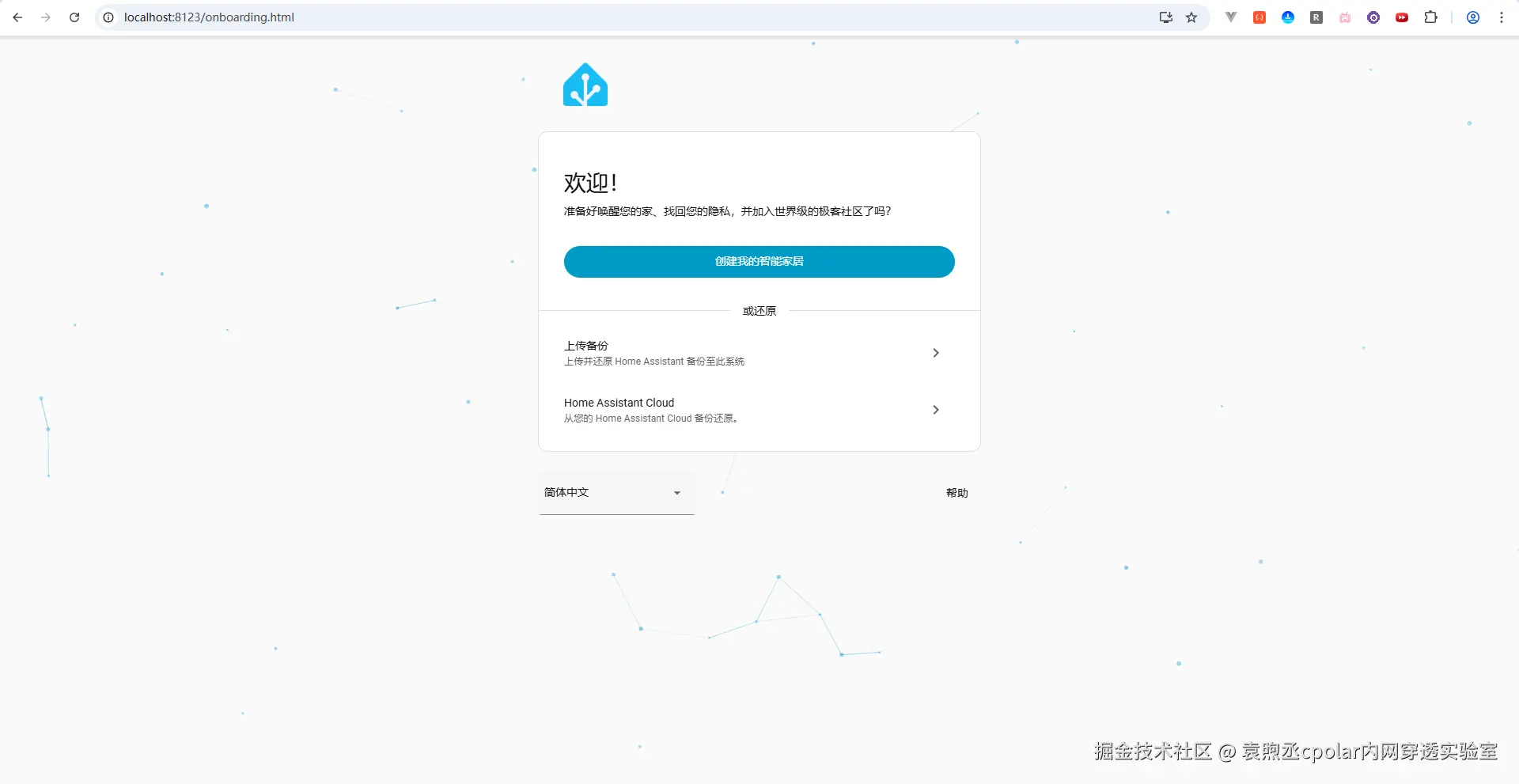Open the chevron for Home Assistant Cloud

coord(936,410)
